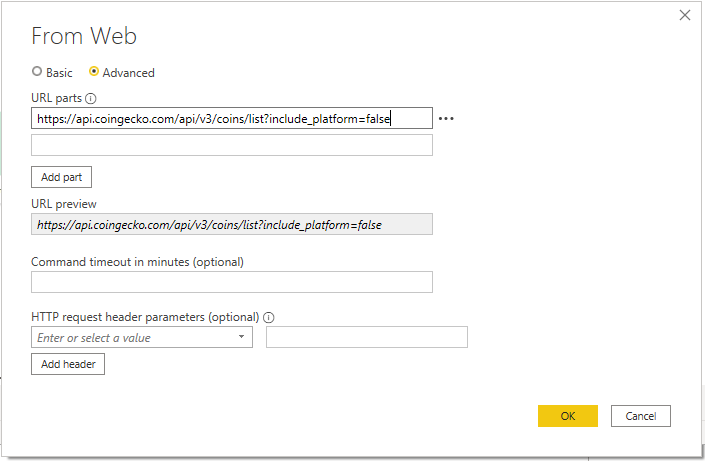Select the Basic radio button

click(x=37, y=72)
